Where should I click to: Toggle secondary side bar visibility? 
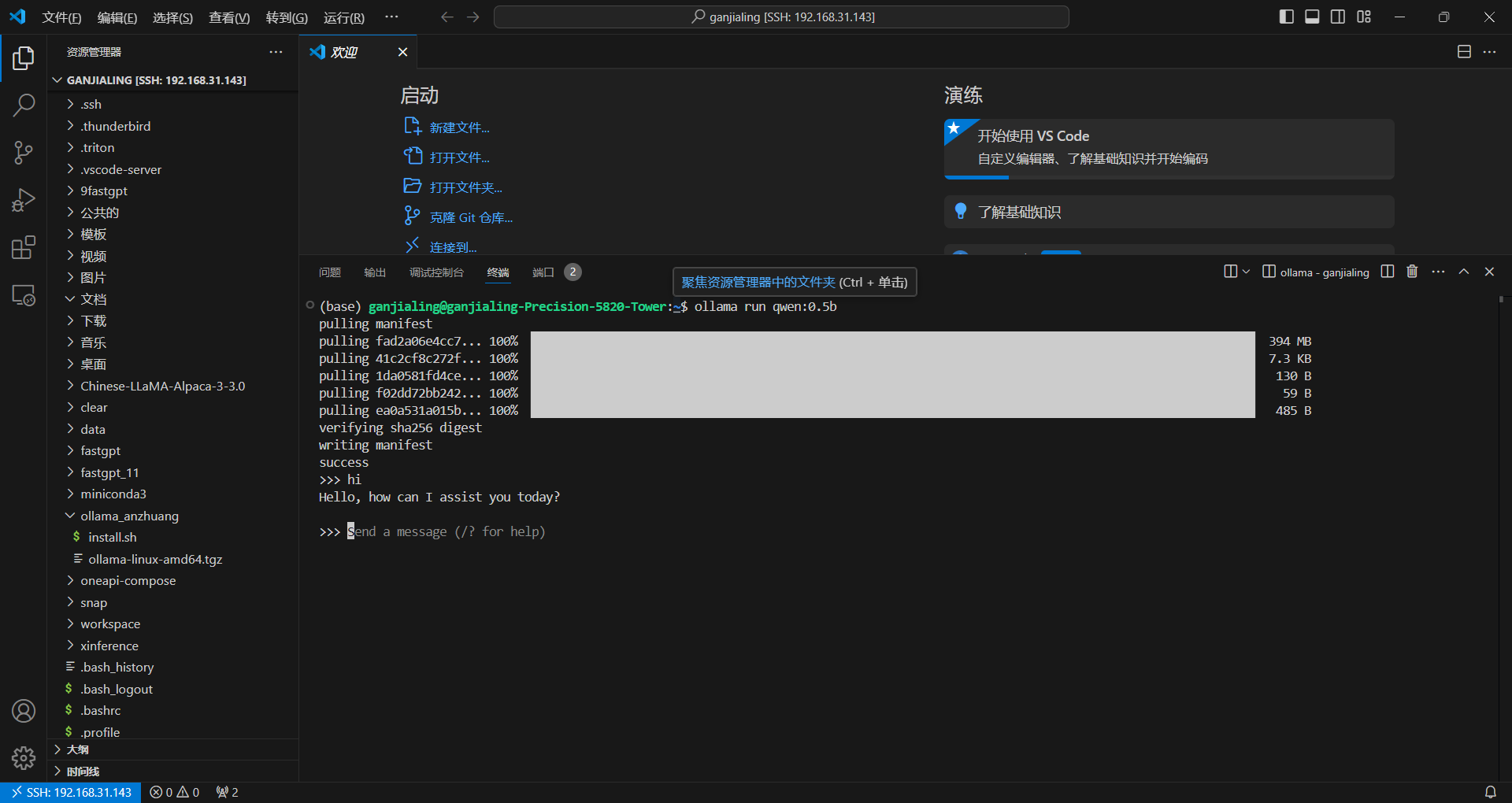(1338, 17)
